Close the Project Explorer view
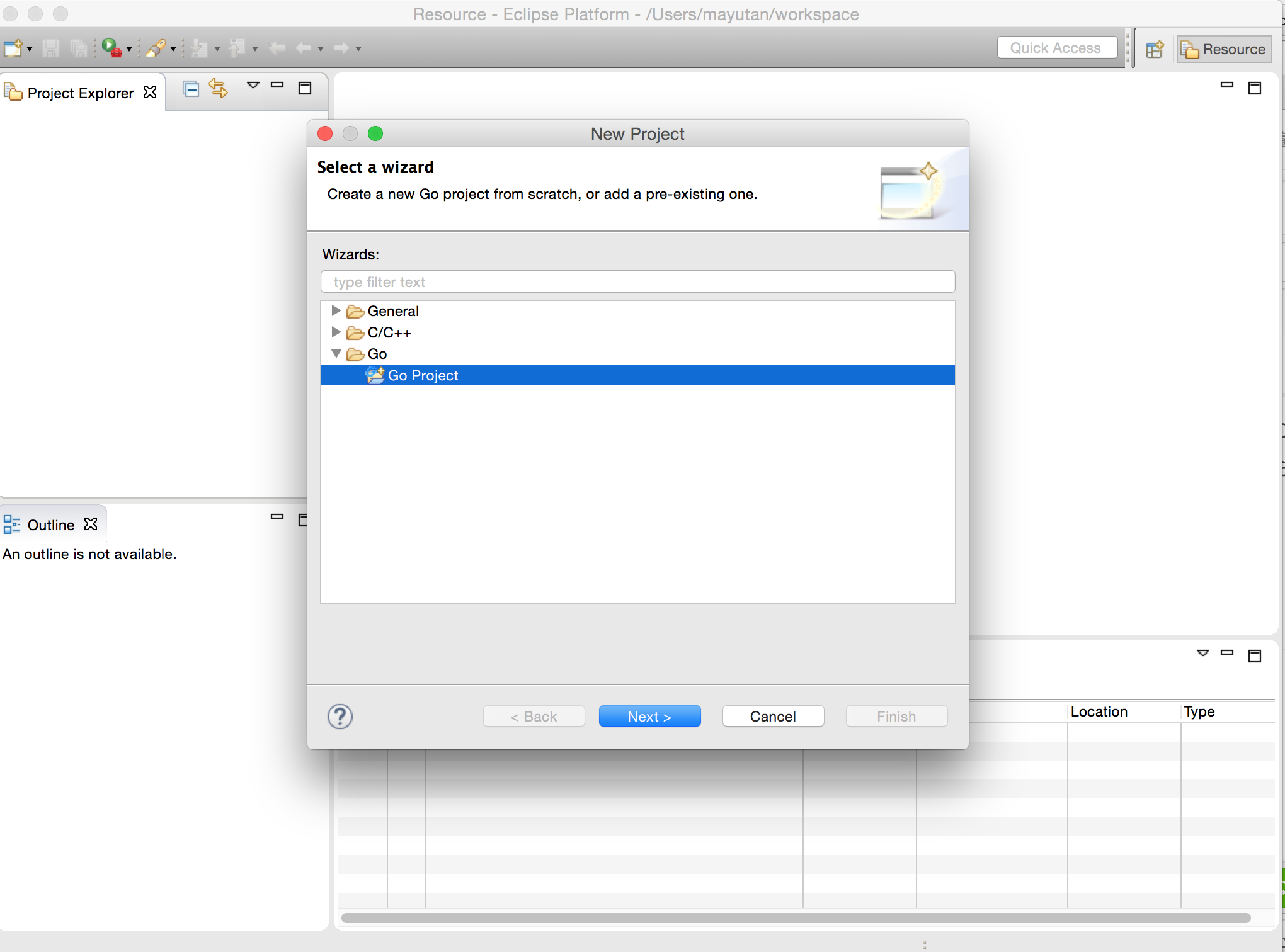 pos(150,93)
